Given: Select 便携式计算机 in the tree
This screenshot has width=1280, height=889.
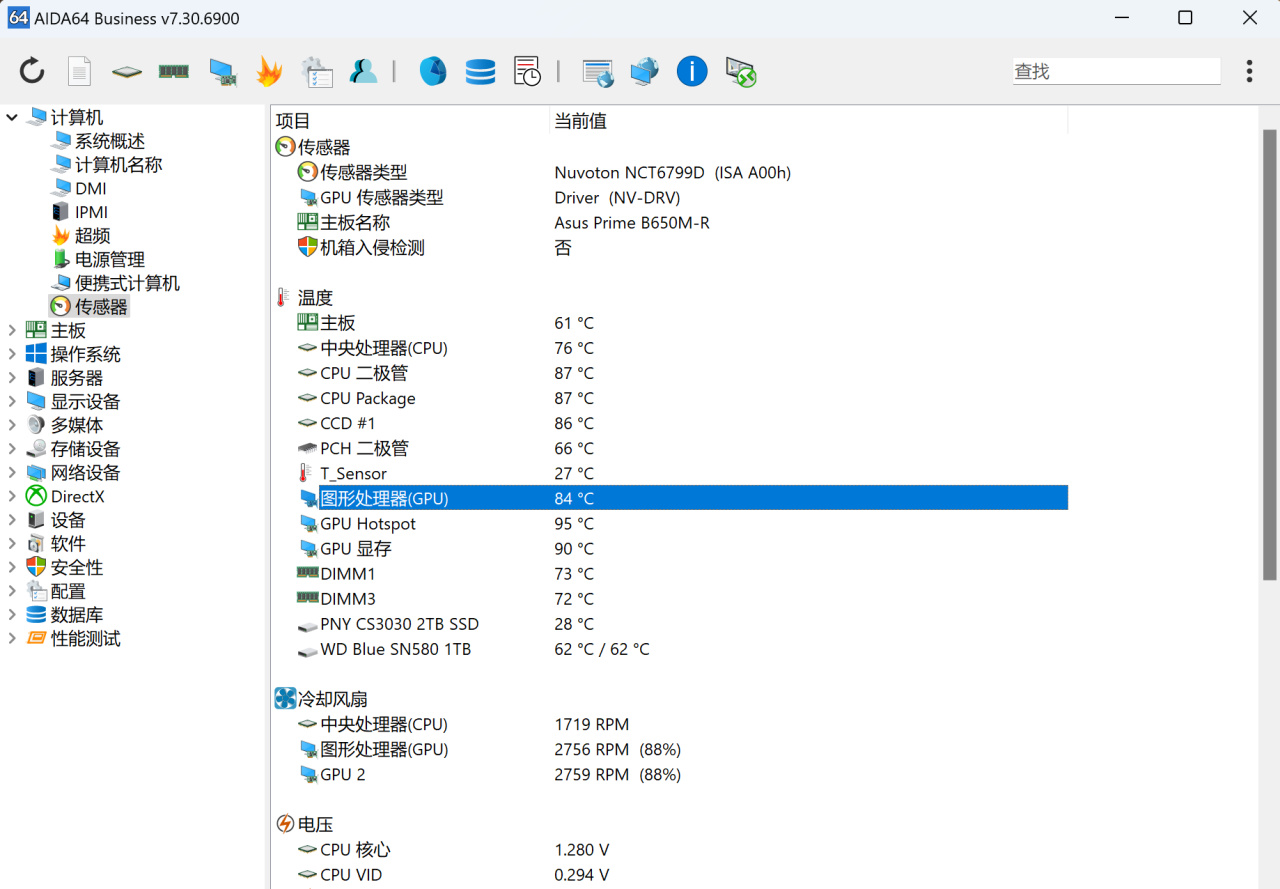Looking at the screenshot, I should click(x=127, y=283).
